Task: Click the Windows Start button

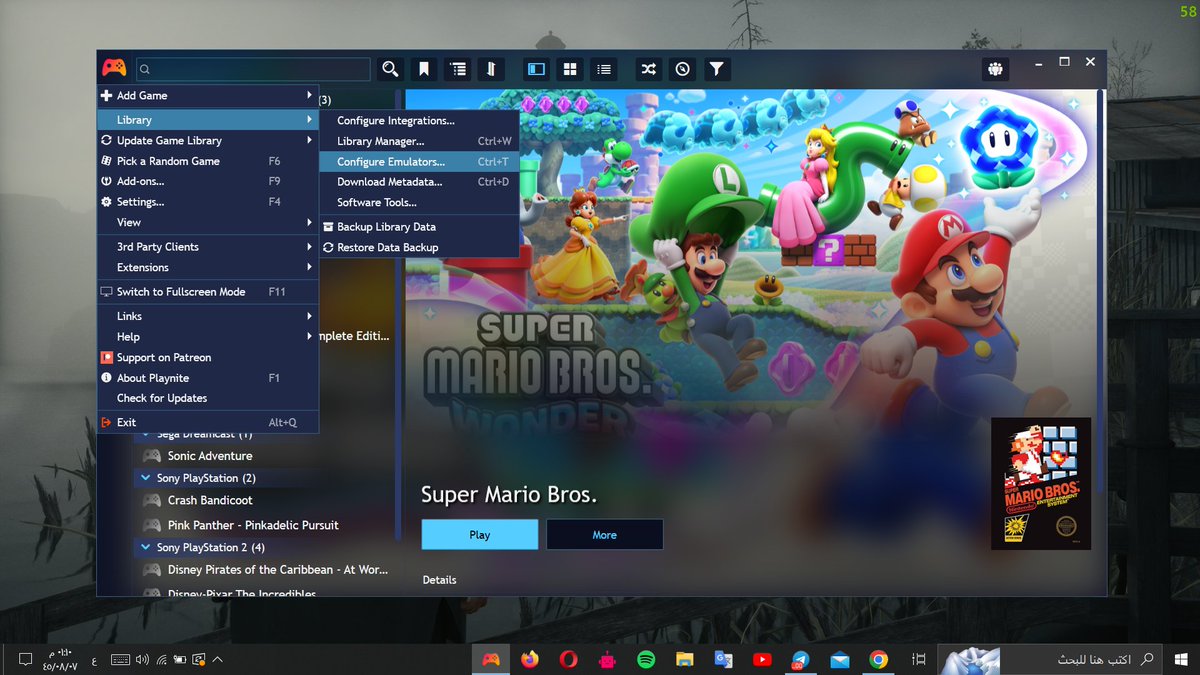Action: pyautogui.click(x=1181, y=659)
